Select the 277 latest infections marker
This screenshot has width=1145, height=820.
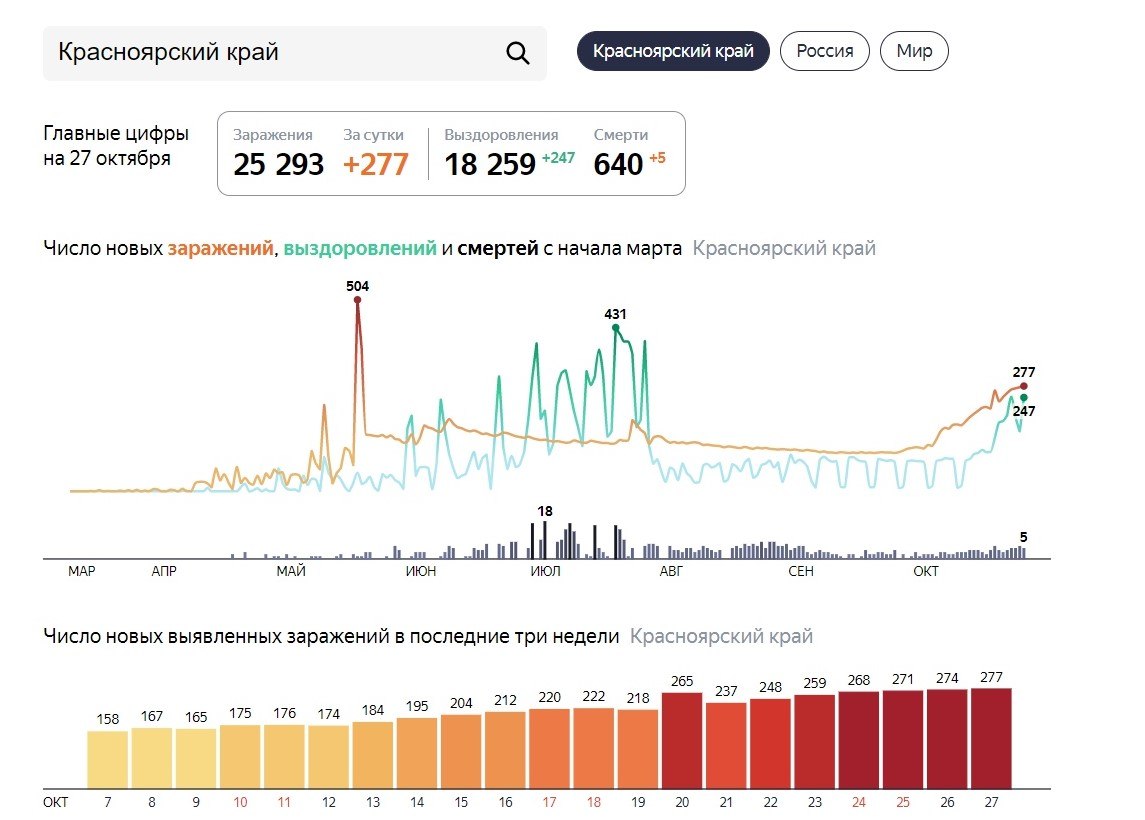tap(1024, 386)
